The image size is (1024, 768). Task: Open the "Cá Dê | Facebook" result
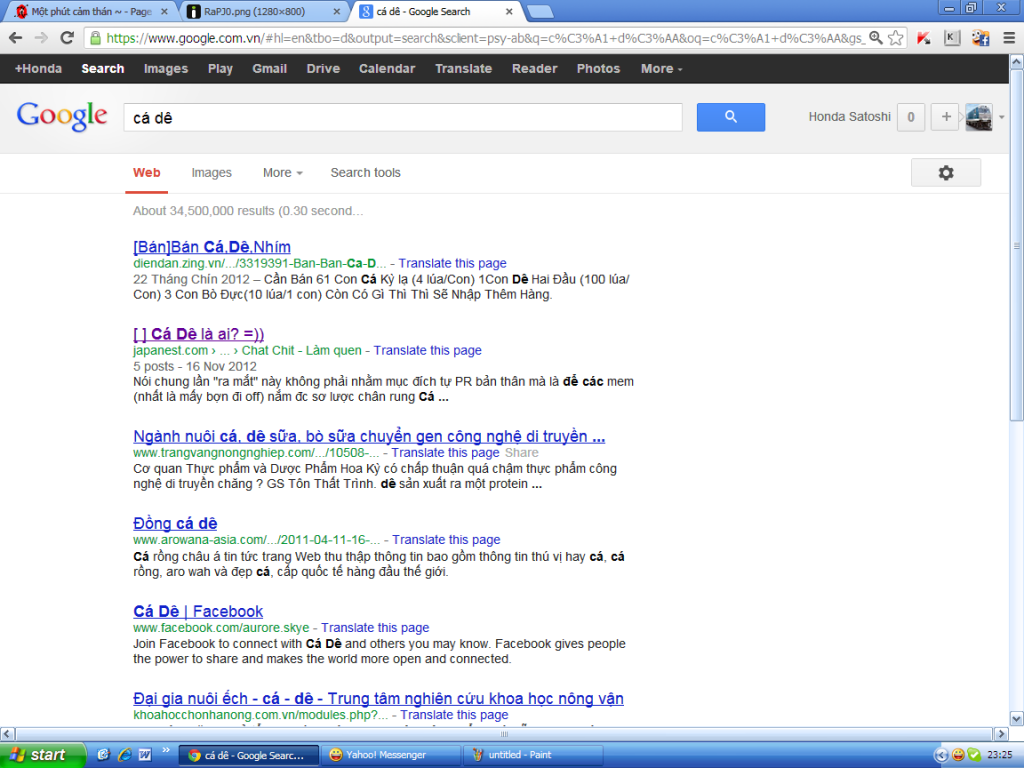pyautogui.click(x=198, y=611)
